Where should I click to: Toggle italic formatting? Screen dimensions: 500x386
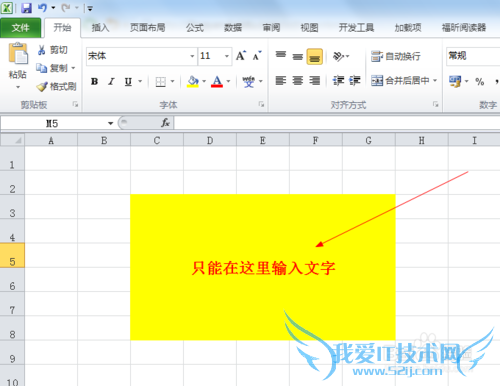(x=111, y=81)
